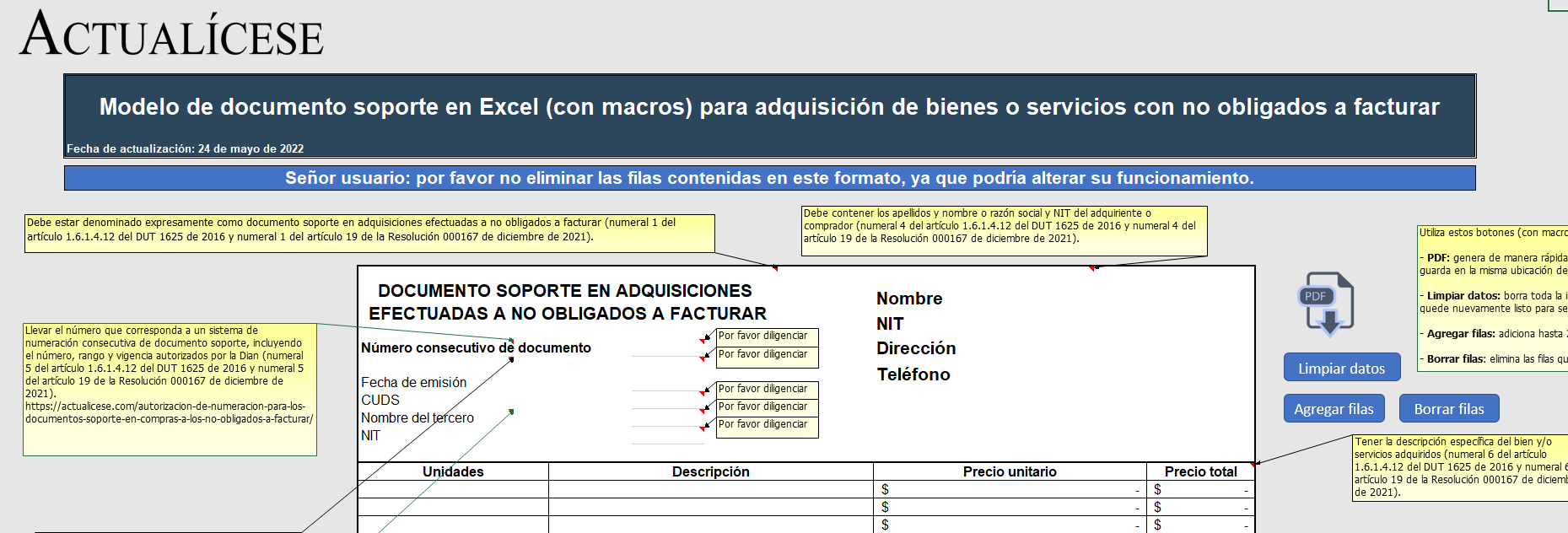Image resolution: width=1568 pixels, height=533 pixels.
Task: Click the Agregar filas button
Action: (x=1334, y=408)
